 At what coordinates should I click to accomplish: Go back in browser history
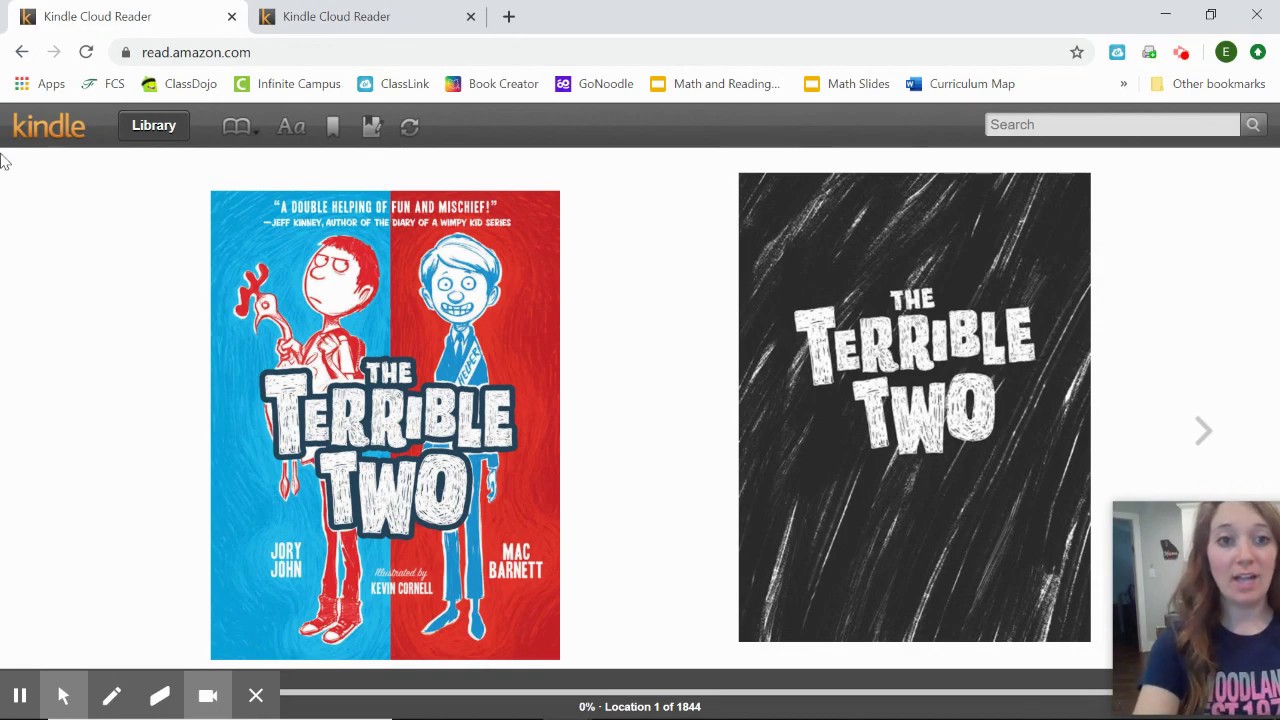click(x=22, y=52)
